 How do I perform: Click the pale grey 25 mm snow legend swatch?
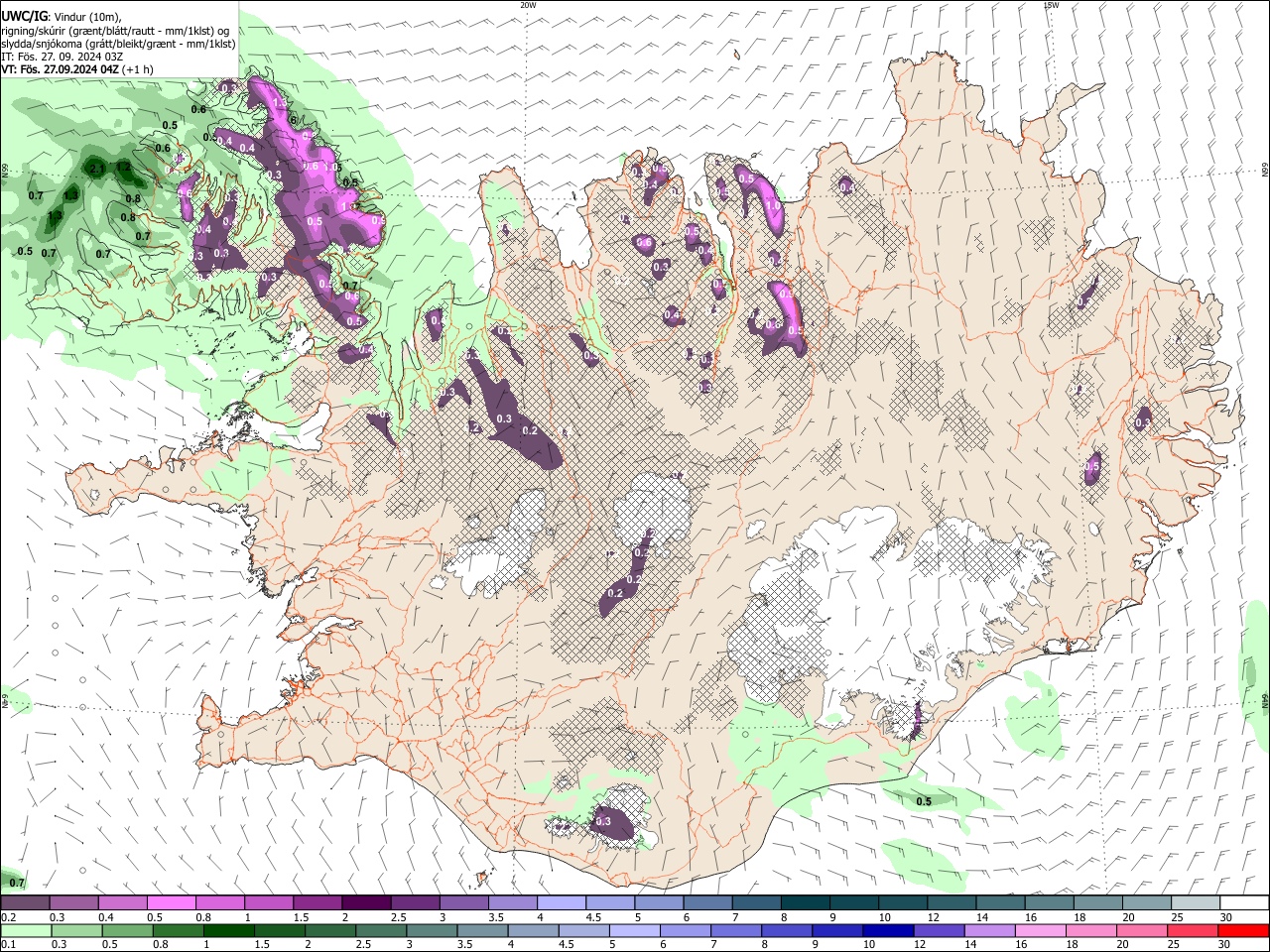pyautogui.click(x=1196, y=903)
